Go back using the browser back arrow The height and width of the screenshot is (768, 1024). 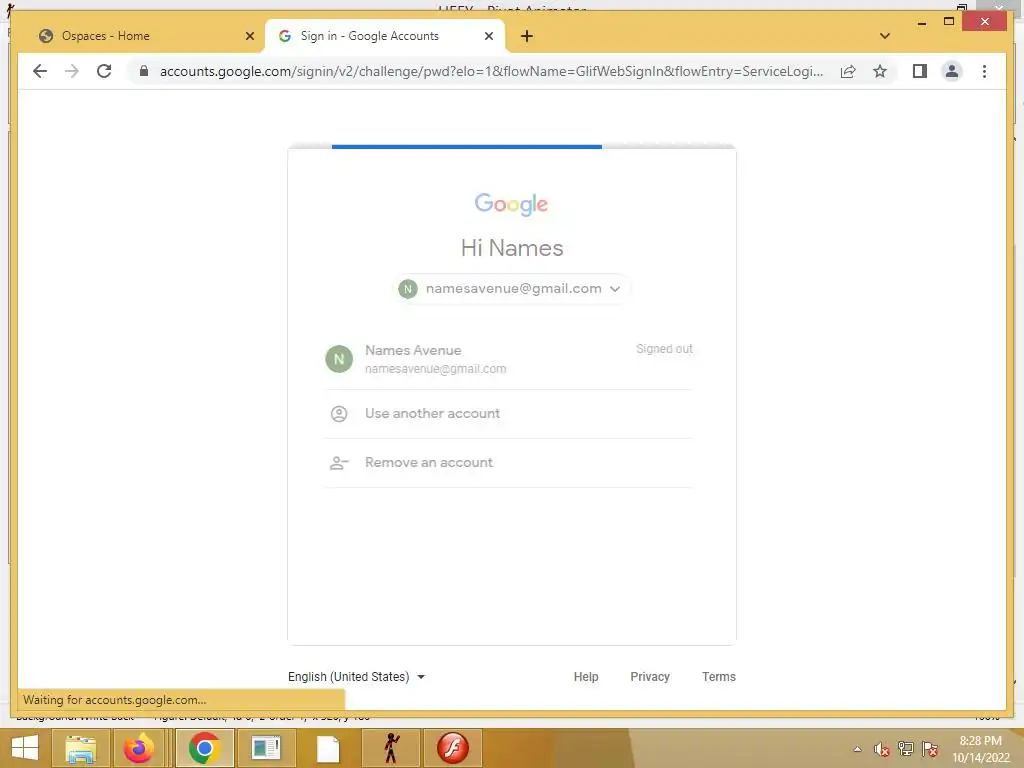(x=40, y=71)
